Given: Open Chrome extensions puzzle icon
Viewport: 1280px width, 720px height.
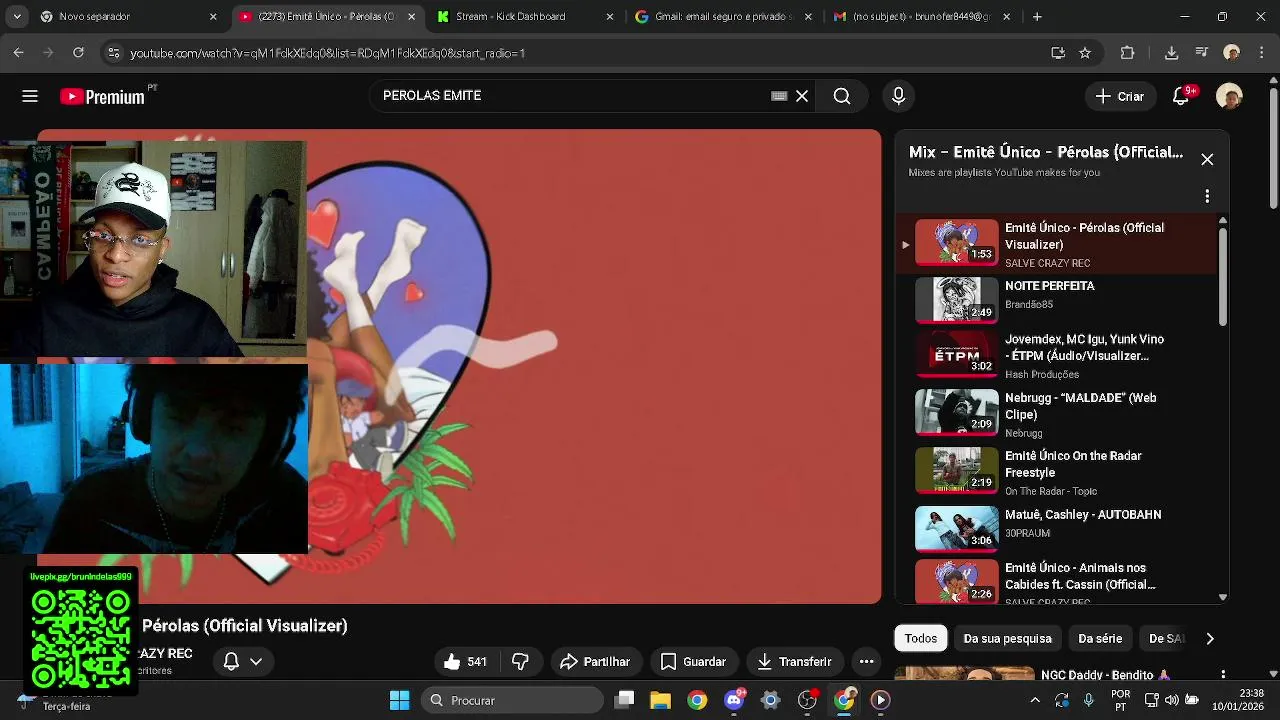Looking at the screenshot, I should [x=1127, y=53].
